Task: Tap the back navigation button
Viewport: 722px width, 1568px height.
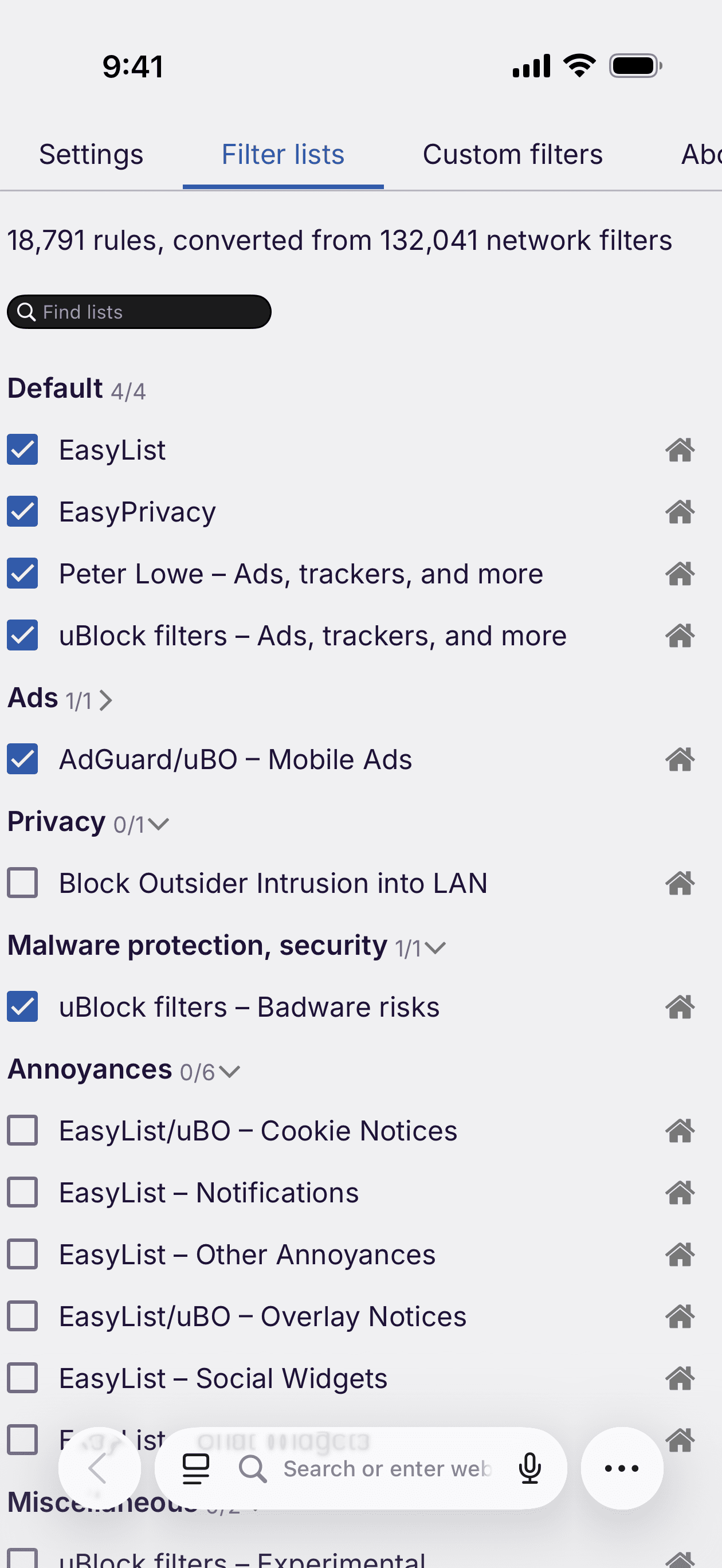Action: [x=99, y=1468]
